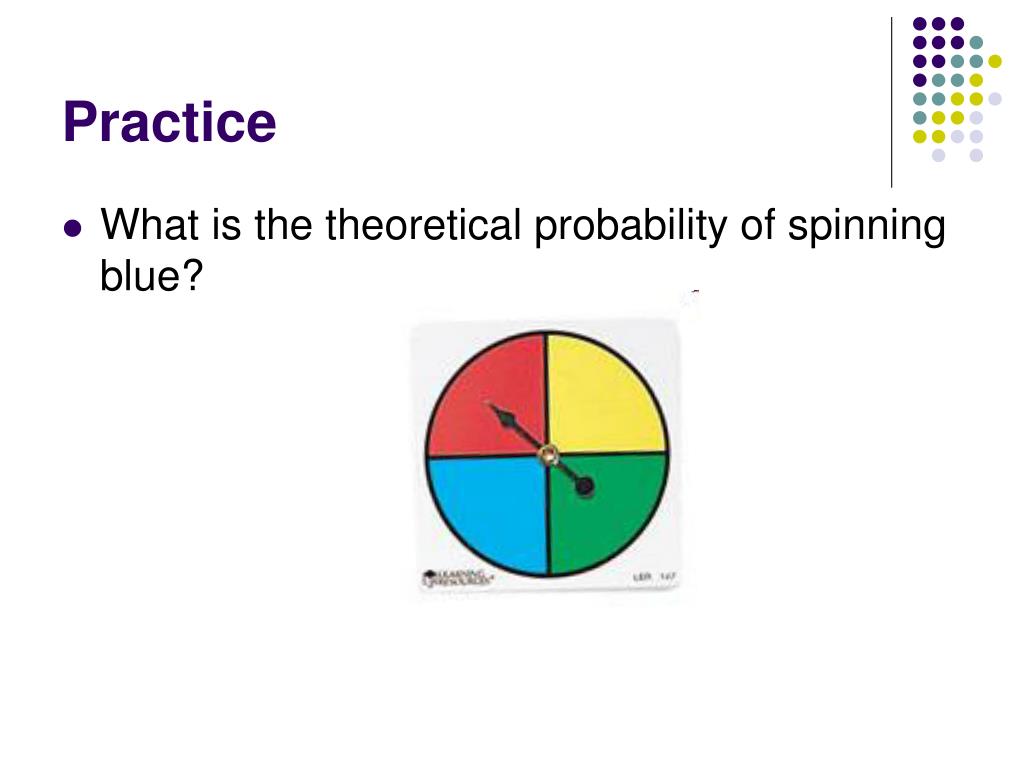Click the word 'spinning' in question
Image resolution: width=1024 pixels, height=768 pixels.
867,227
